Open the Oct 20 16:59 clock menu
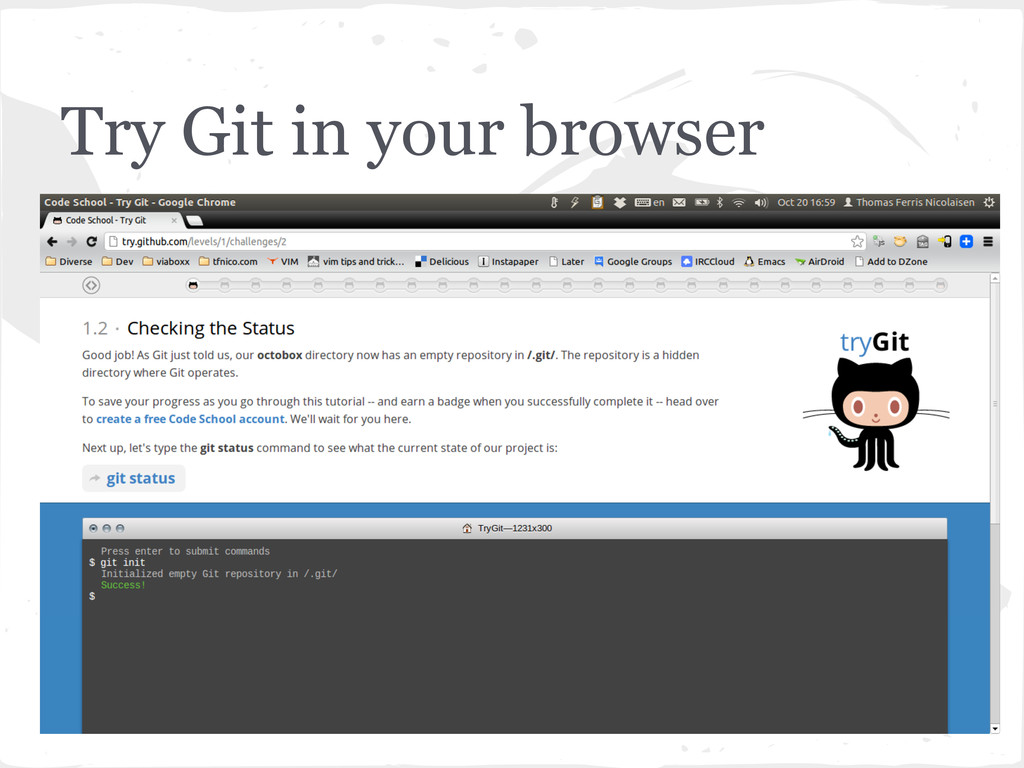The height and width of the screenshot is (768, 1024). (806, 202)
